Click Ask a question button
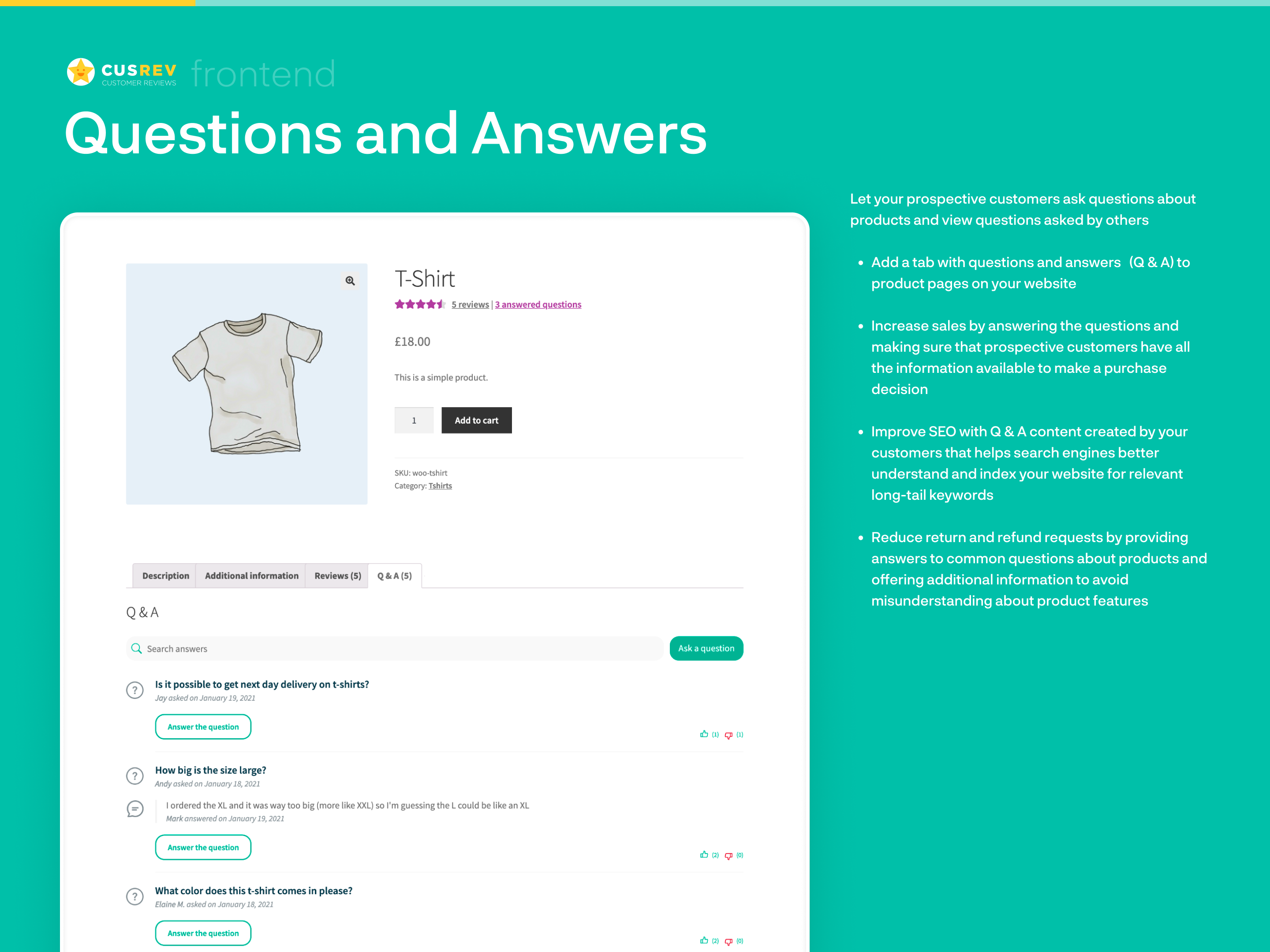 point(705,648)
